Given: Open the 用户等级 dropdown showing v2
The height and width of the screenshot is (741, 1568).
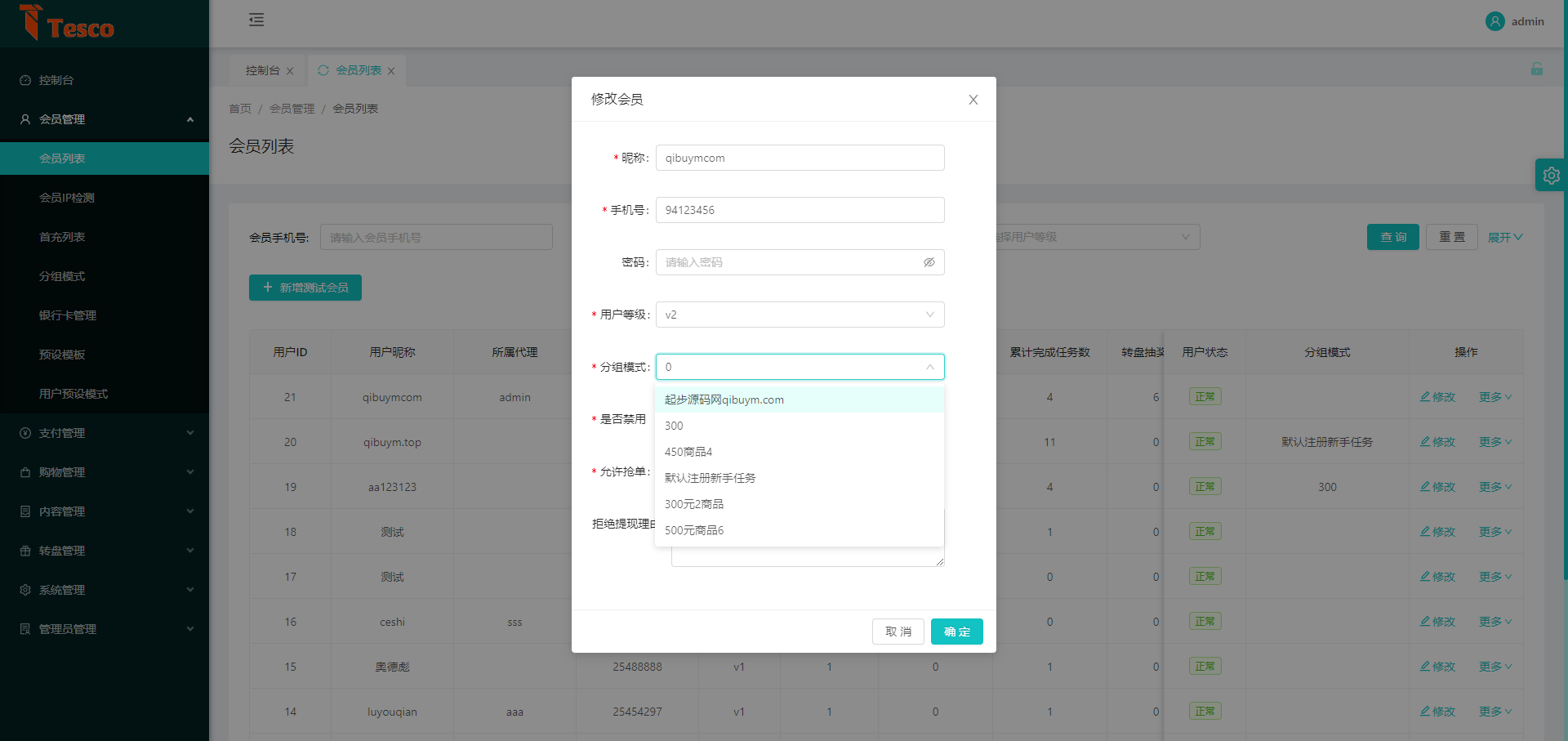Looking at the screenshot, I should (800, 315).
